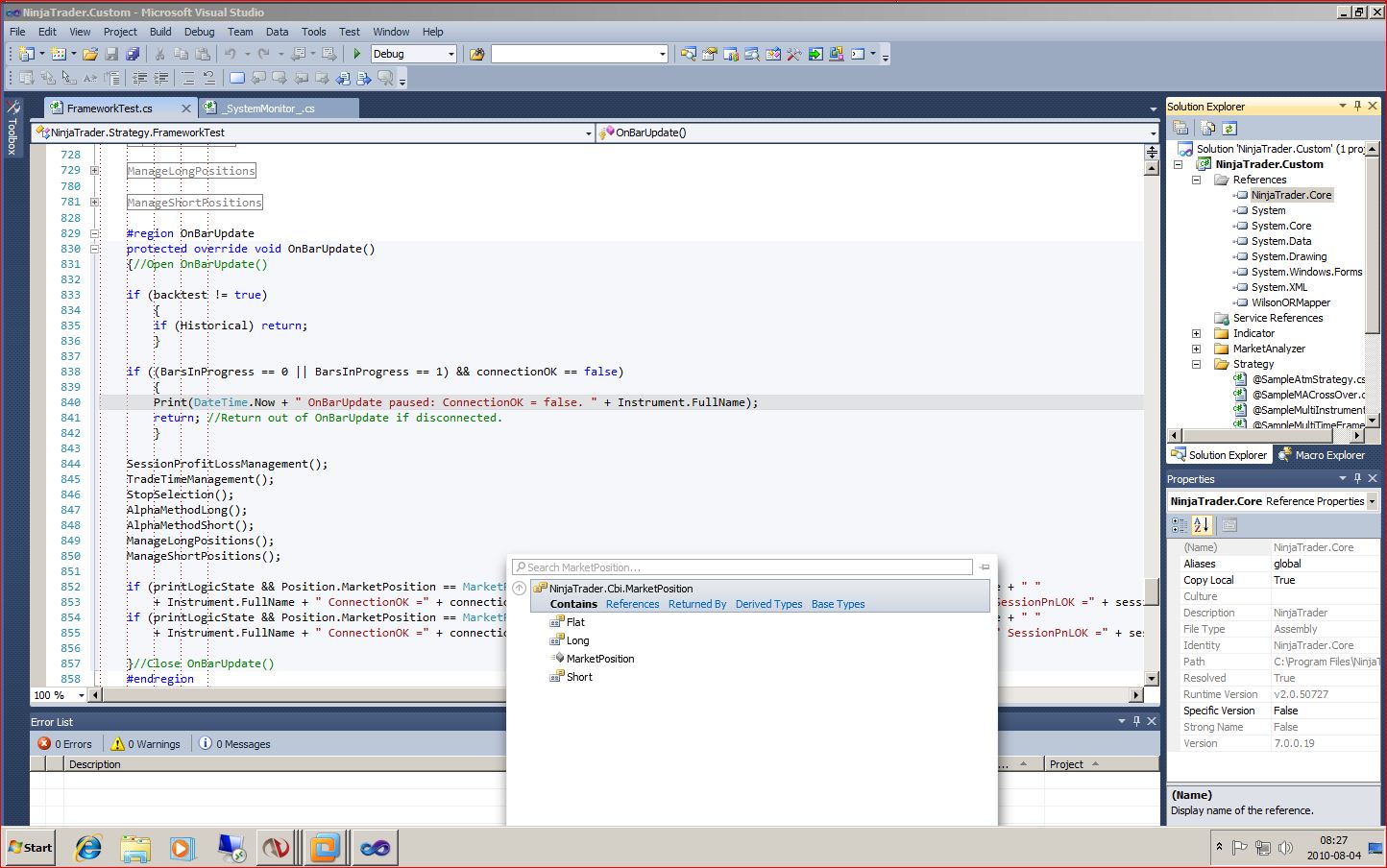Switch Properties to Alphabetical sort

pos(1202,525)
